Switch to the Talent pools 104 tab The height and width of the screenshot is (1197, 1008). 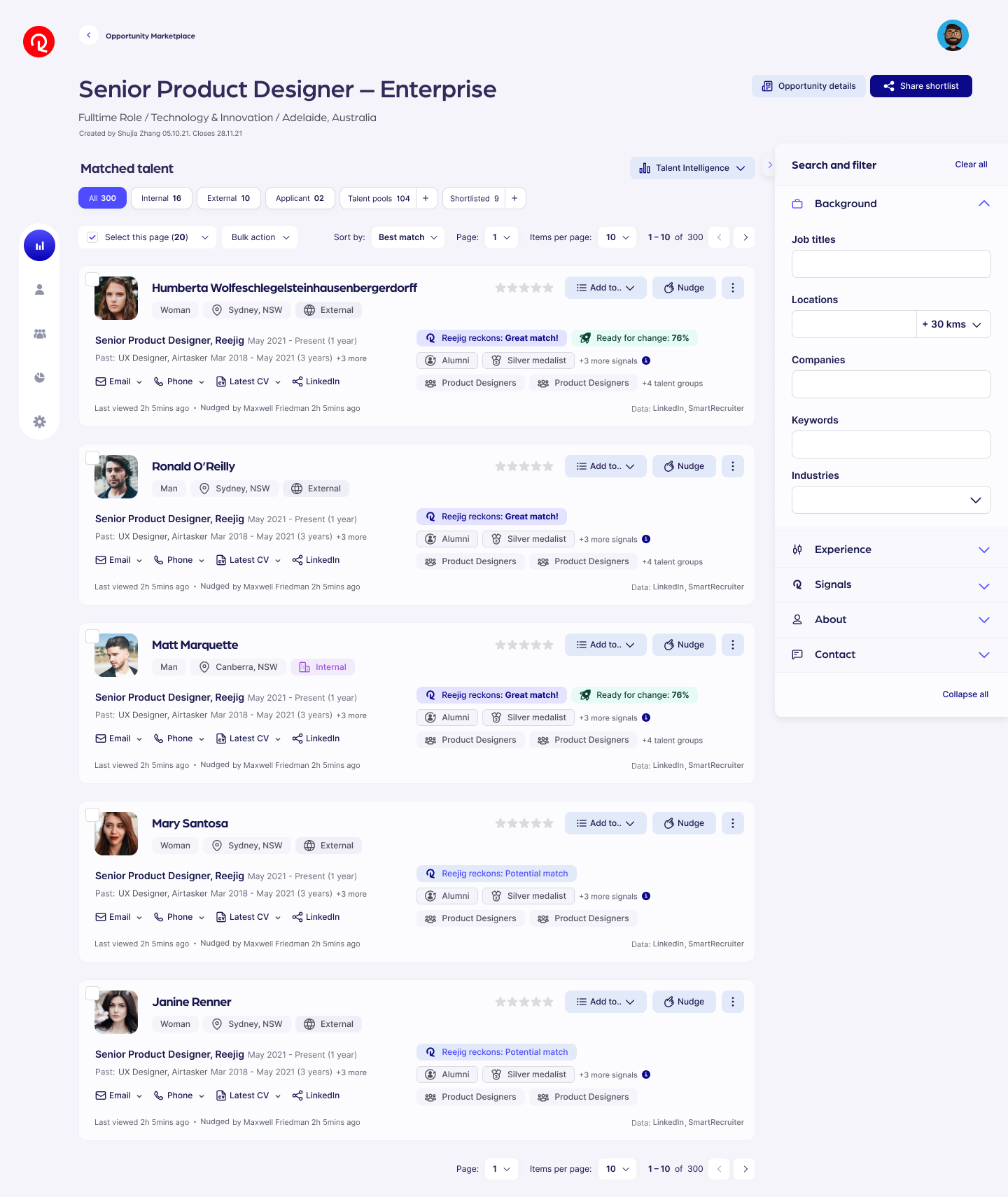click(x=378, y=198)
